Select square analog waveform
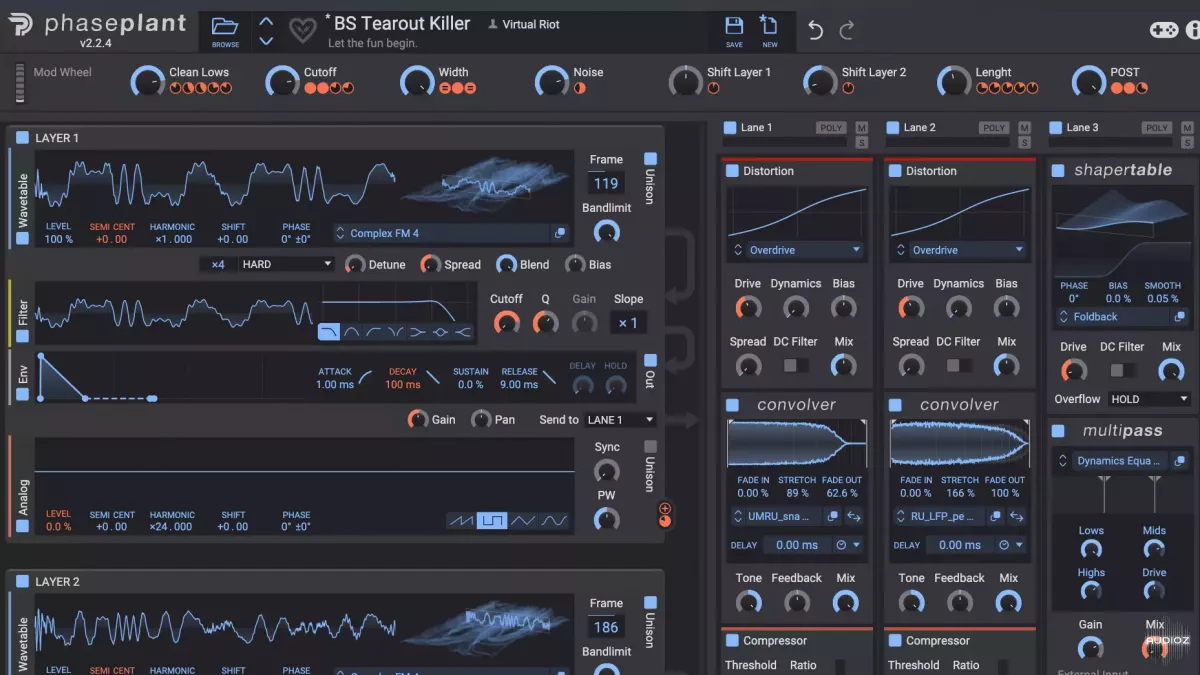 point(491,520)
